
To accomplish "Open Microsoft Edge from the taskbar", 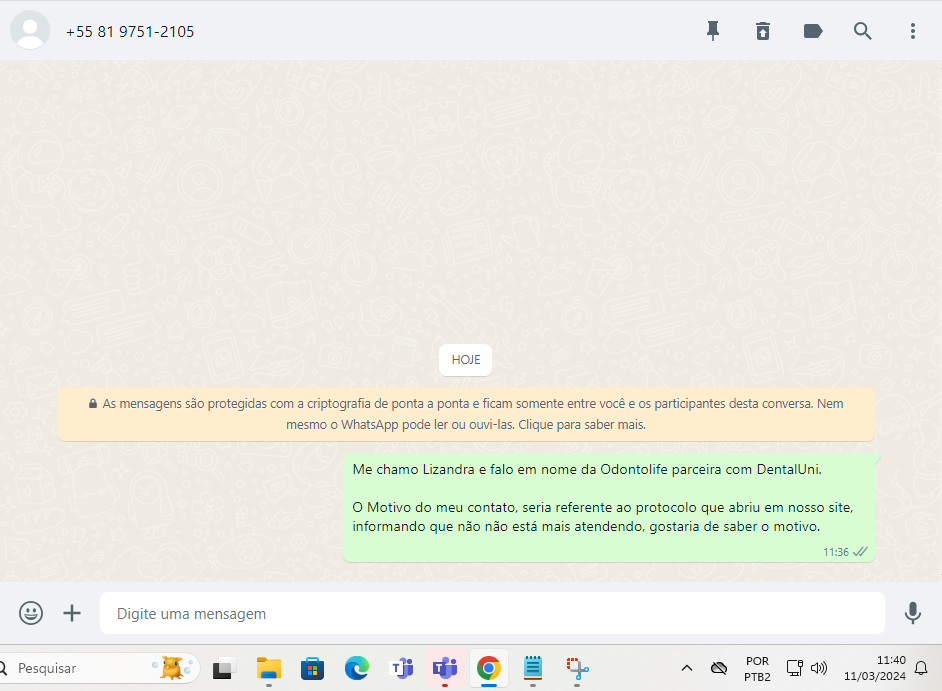I will point(357,668).
